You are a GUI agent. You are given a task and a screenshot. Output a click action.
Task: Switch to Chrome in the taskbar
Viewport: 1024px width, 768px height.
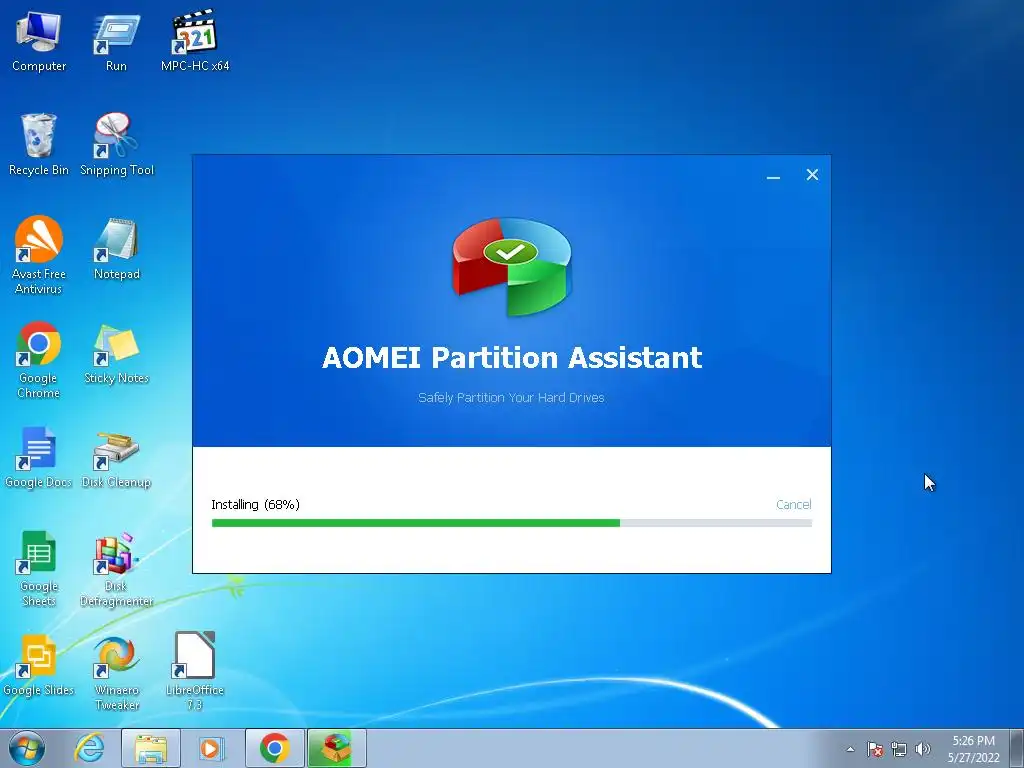click(274, 748)
